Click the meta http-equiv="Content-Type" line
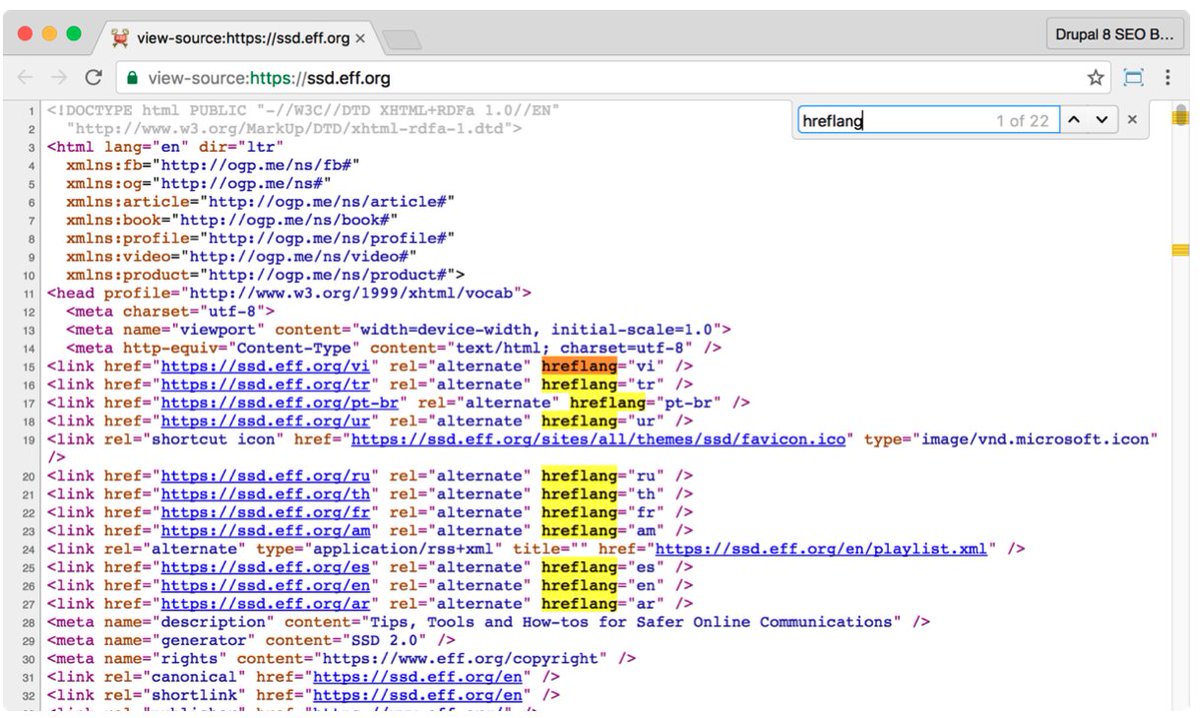1200x718 pixels. click(393, 347)
